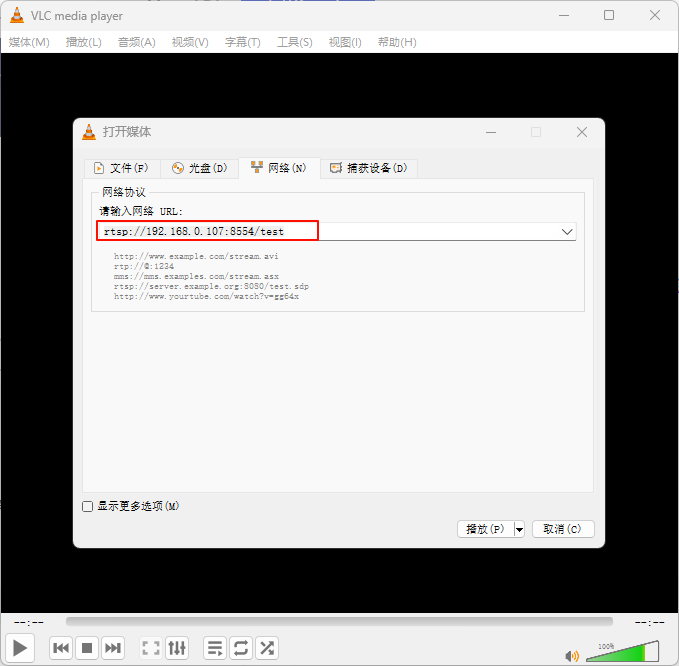Show the playlist view

(x=215, y=648)
